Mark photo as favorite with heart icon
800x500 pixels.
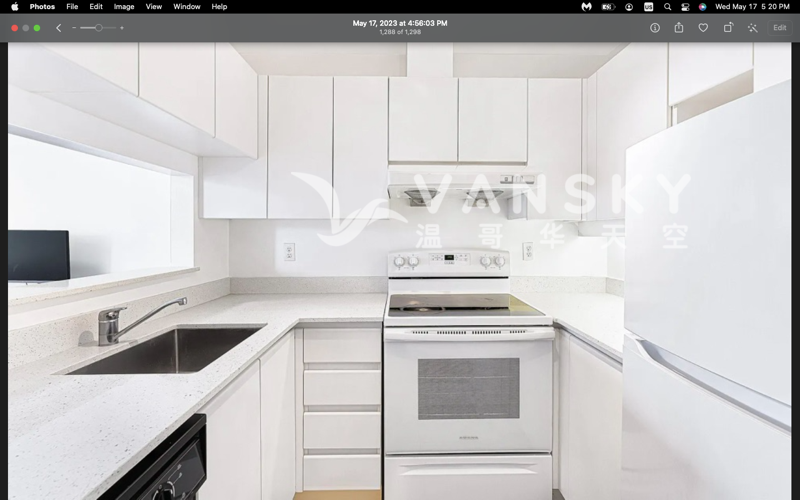coord(703,28)
